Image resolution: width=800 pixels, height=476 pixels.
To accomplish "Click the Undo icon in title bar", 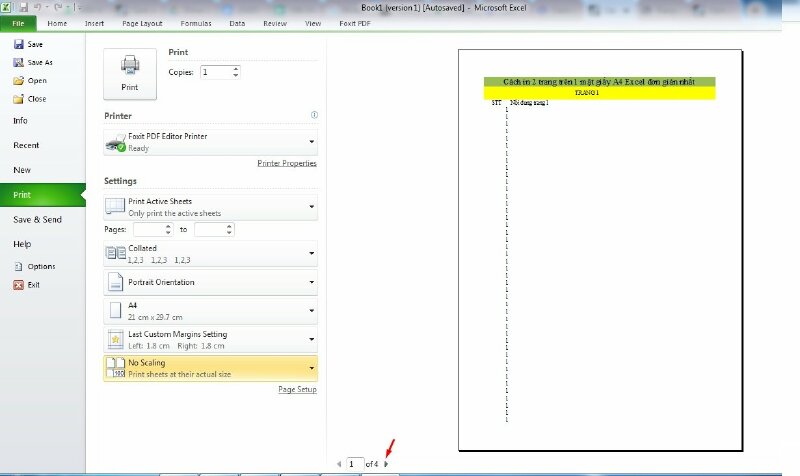I will (x=38, y=7).
